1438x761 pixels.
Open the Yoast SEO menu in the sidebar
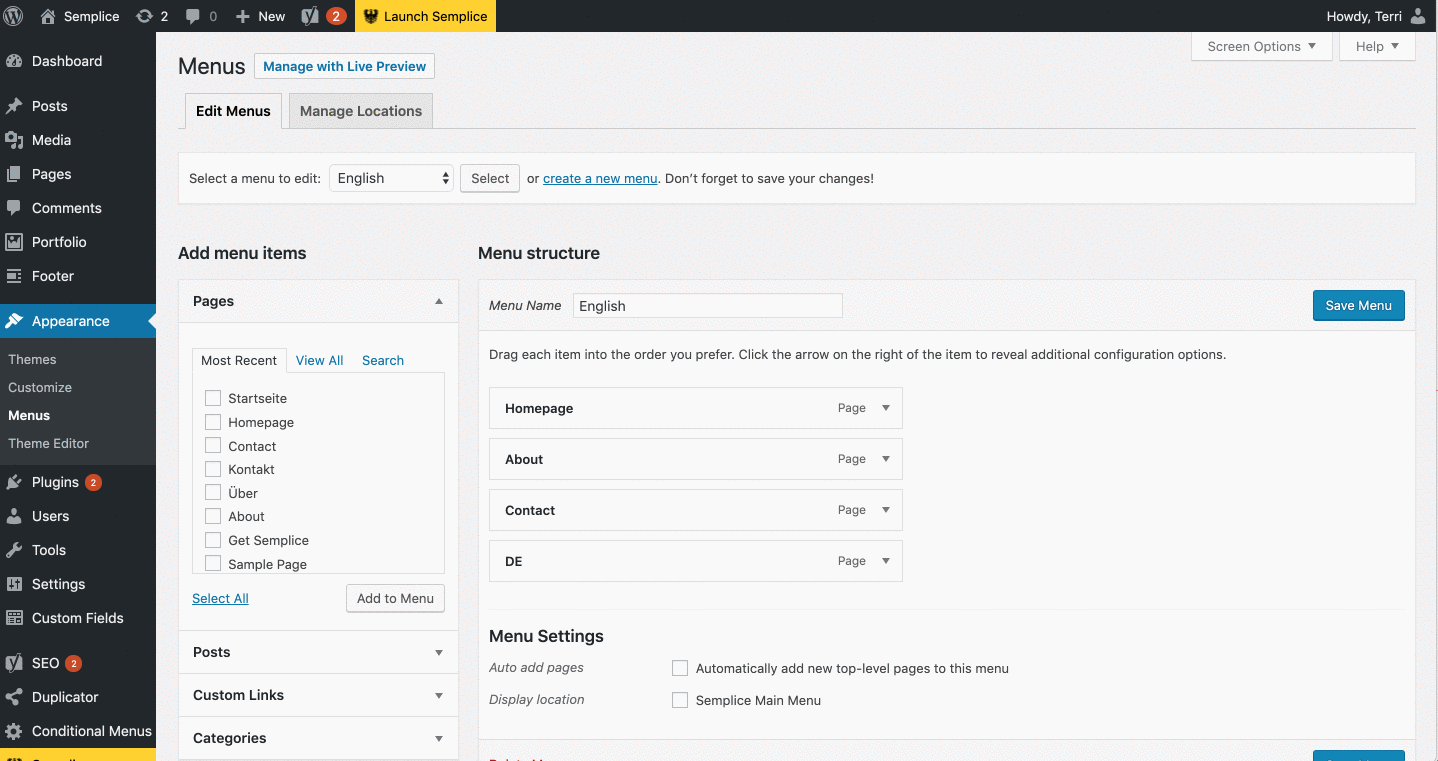click(45, 662)
